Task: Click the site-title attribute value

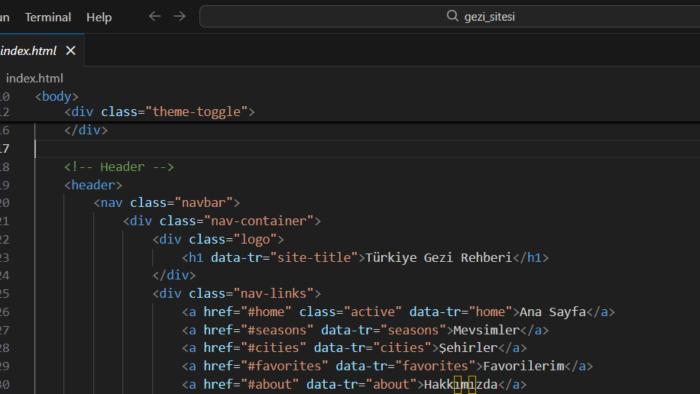Action: tap(314, 257)
